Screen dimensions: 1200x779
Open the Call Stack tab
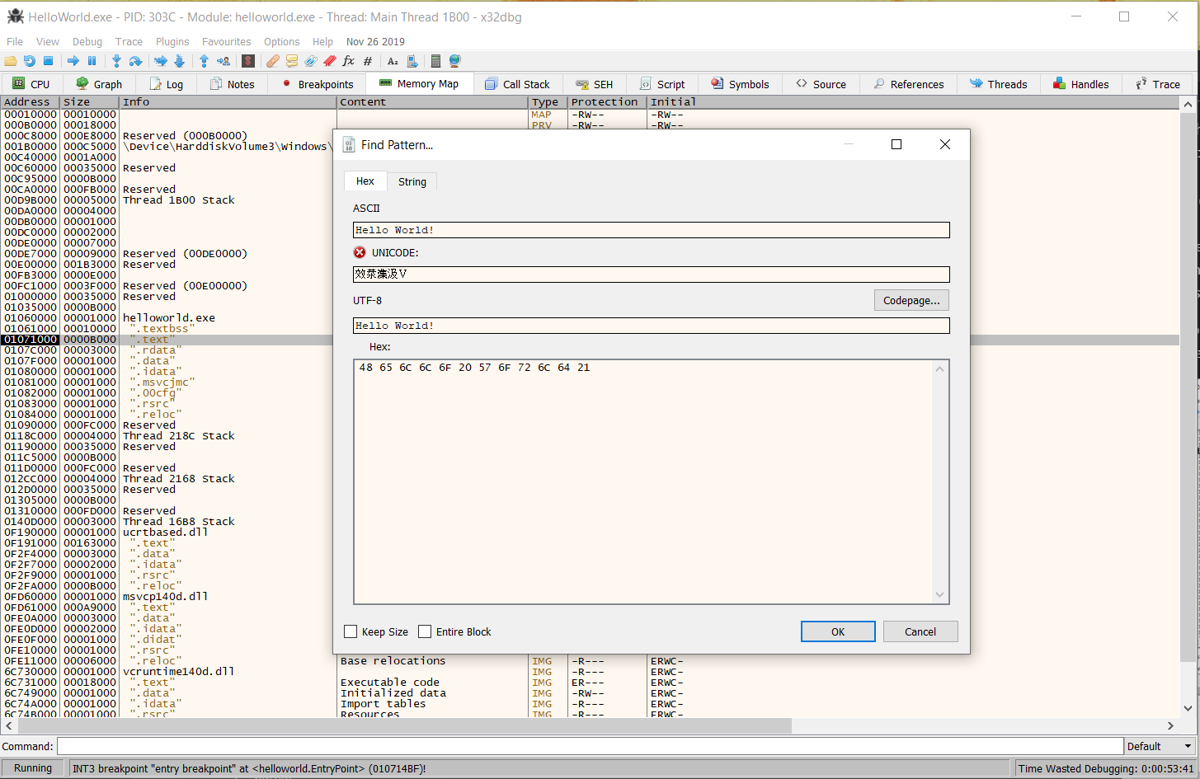pos(517,84)
